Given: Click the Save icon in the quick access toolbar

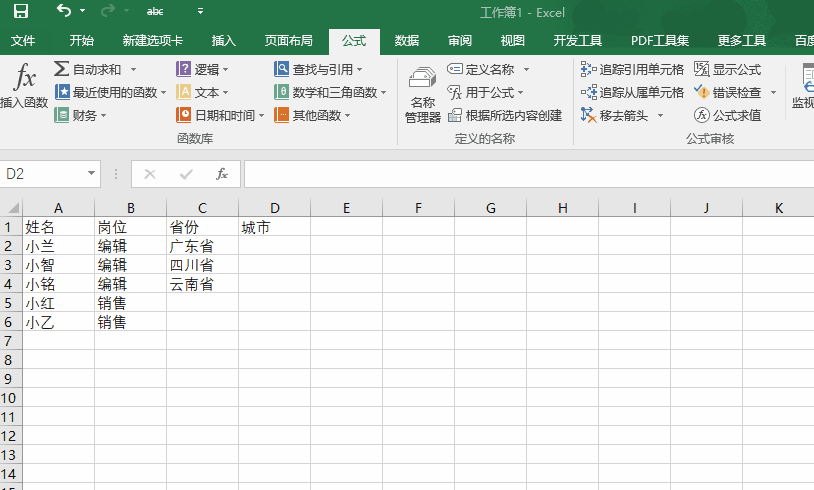Looking at the screenshot, I should (20, 12).
